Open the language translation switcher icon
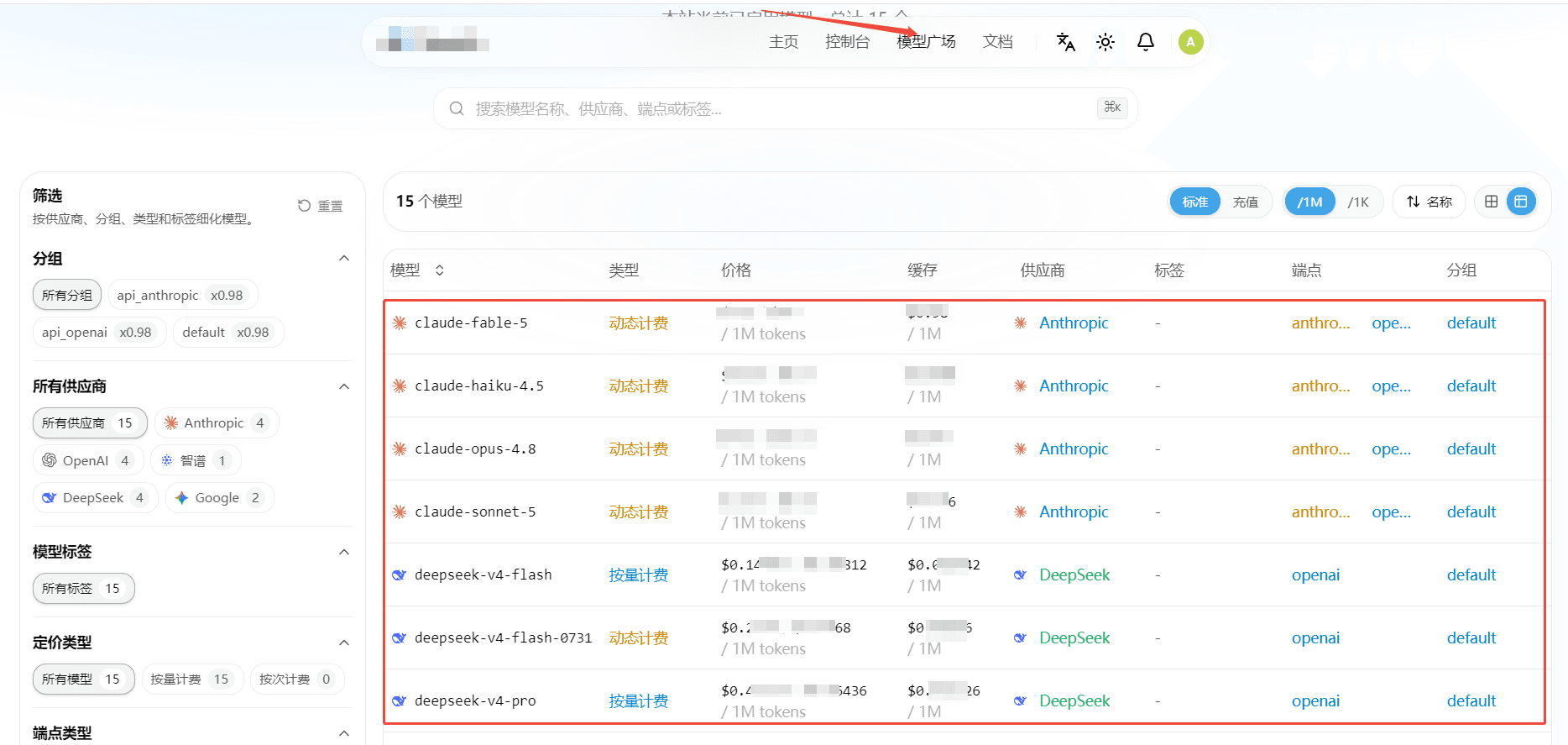This screenshot has height=745, width=1568. coord(1065,42)
